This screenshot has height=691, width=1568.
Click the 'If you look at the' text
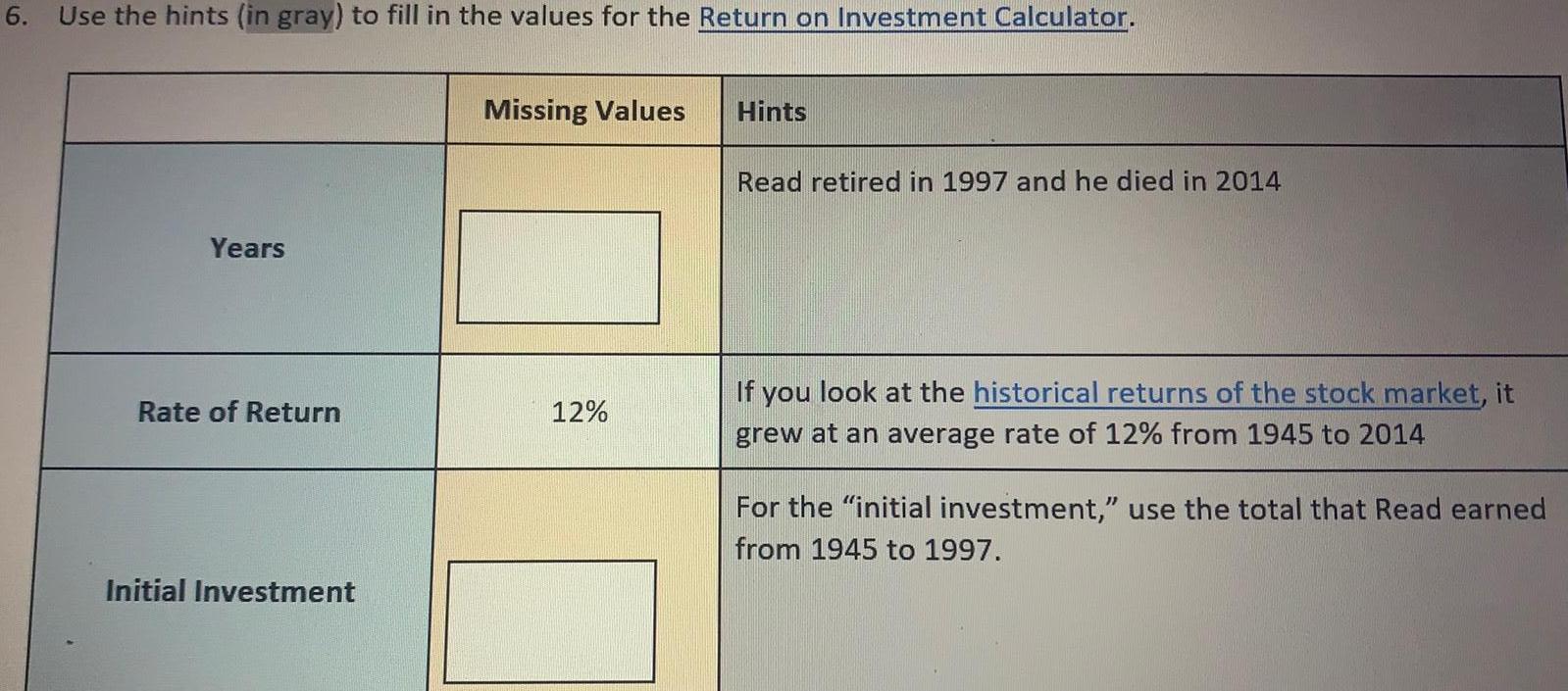pyautogui.click(x=850, y=393)
